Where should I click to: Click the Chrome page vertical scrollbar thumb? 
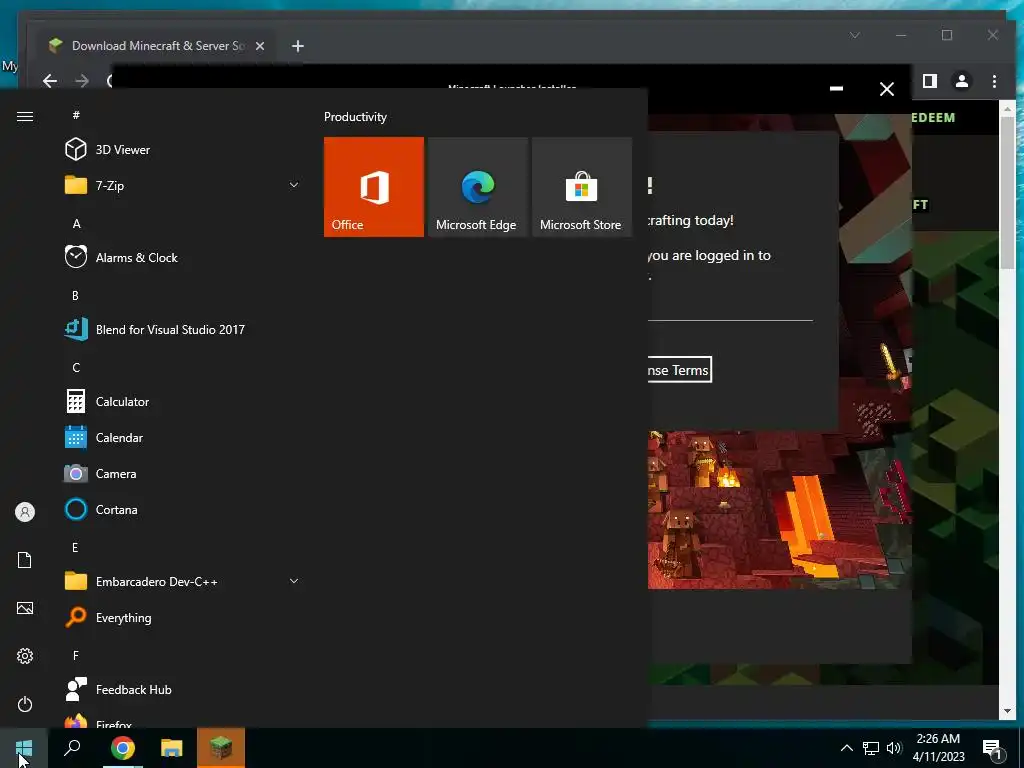(1007, 193)
